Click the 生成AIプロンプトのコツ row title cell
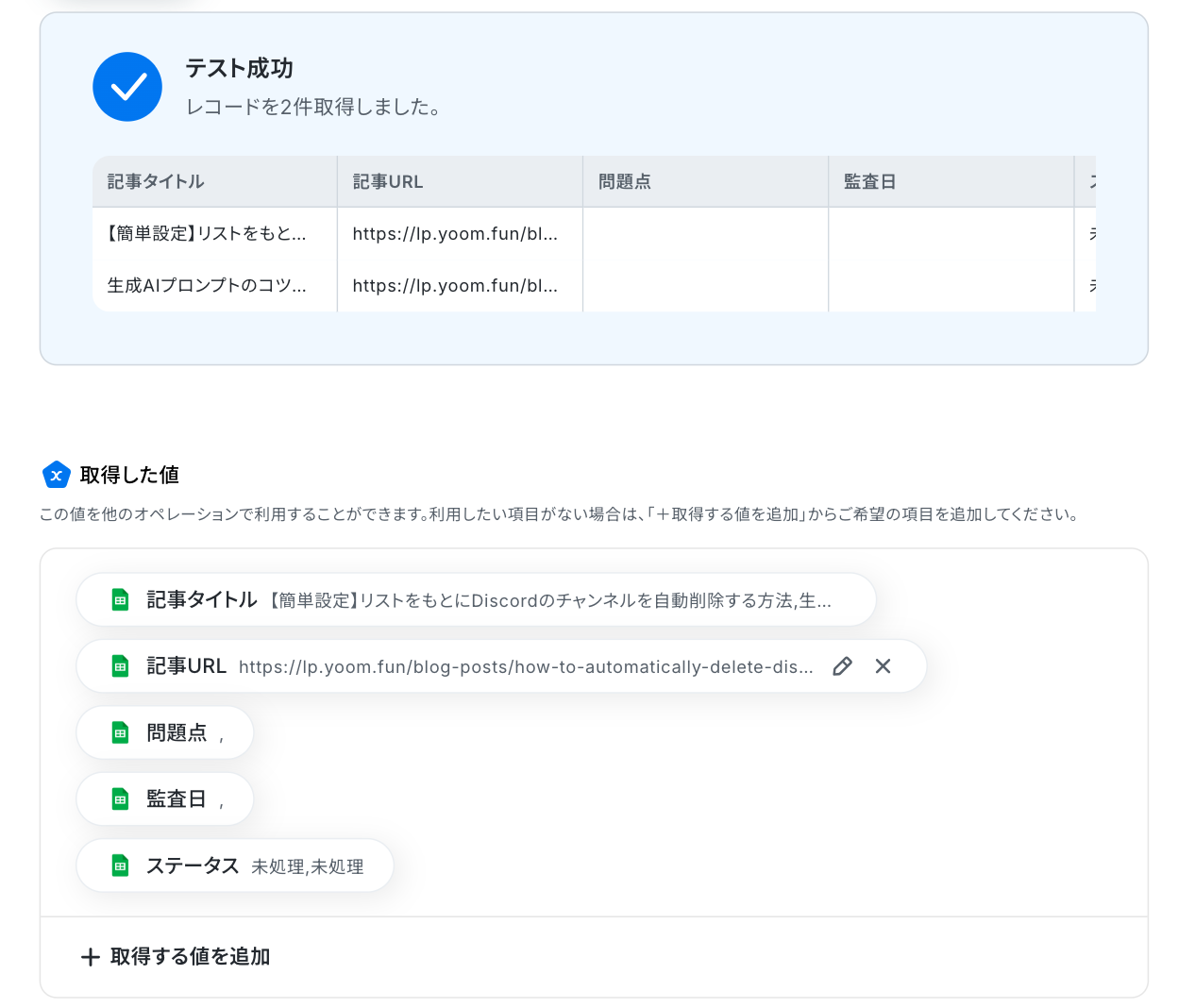Image resolution: width=1195 pixels, height=1008 pixels. coord(207,285)
